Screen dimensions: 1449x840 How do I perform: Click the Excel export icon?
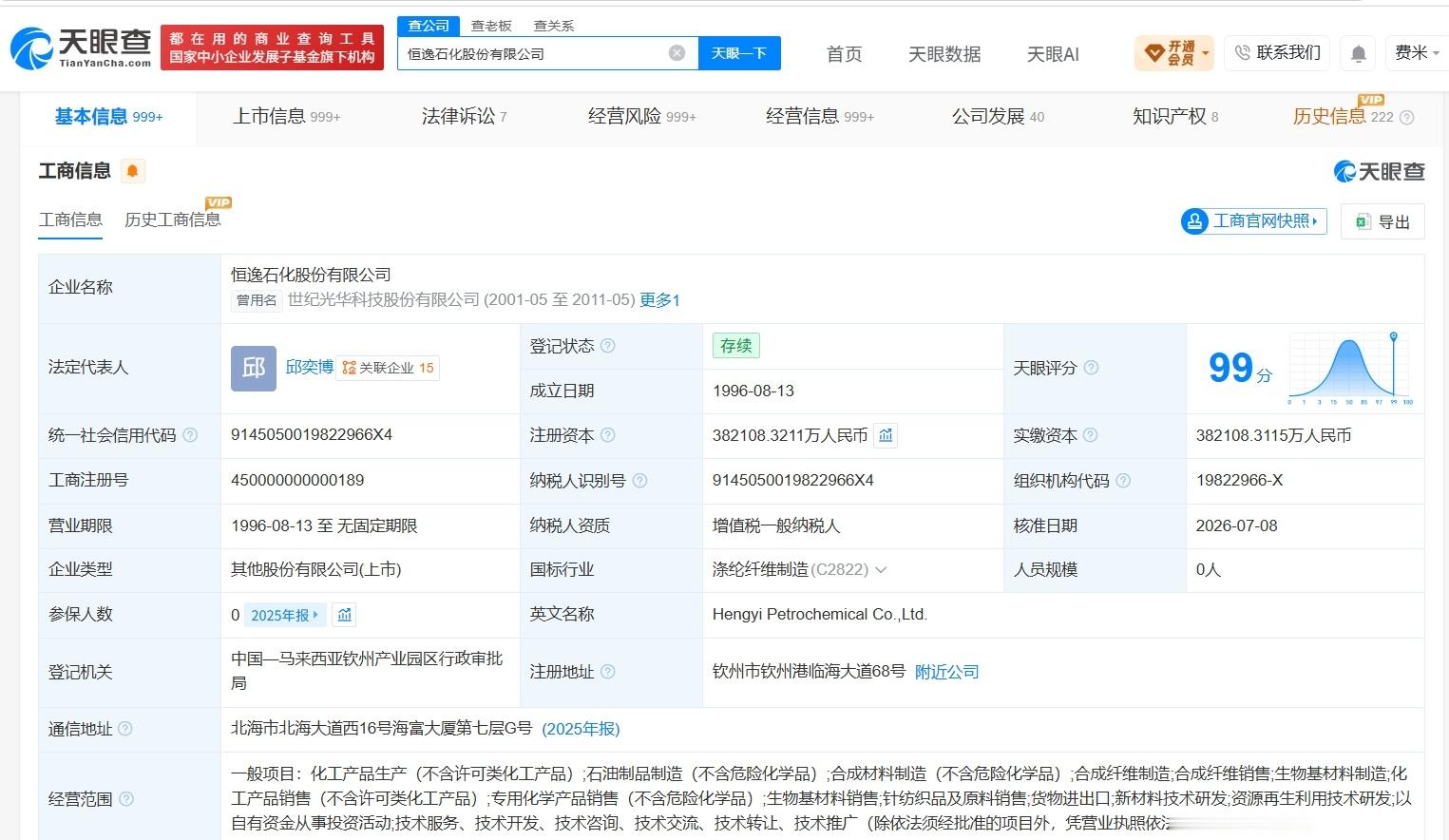click(1363, 221)
